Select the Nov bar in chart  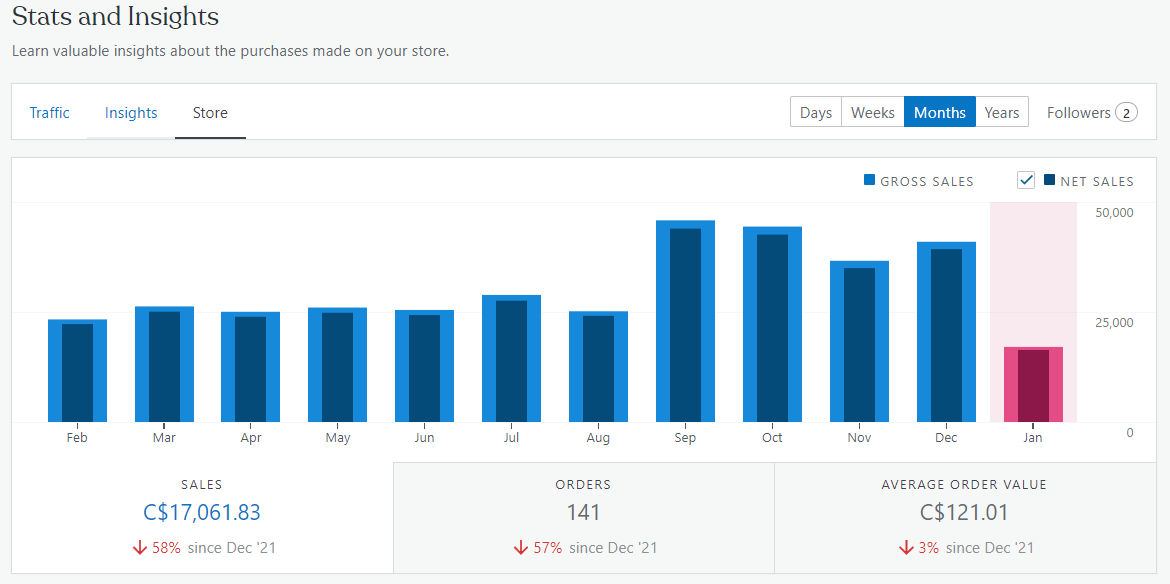pos(859,342)
